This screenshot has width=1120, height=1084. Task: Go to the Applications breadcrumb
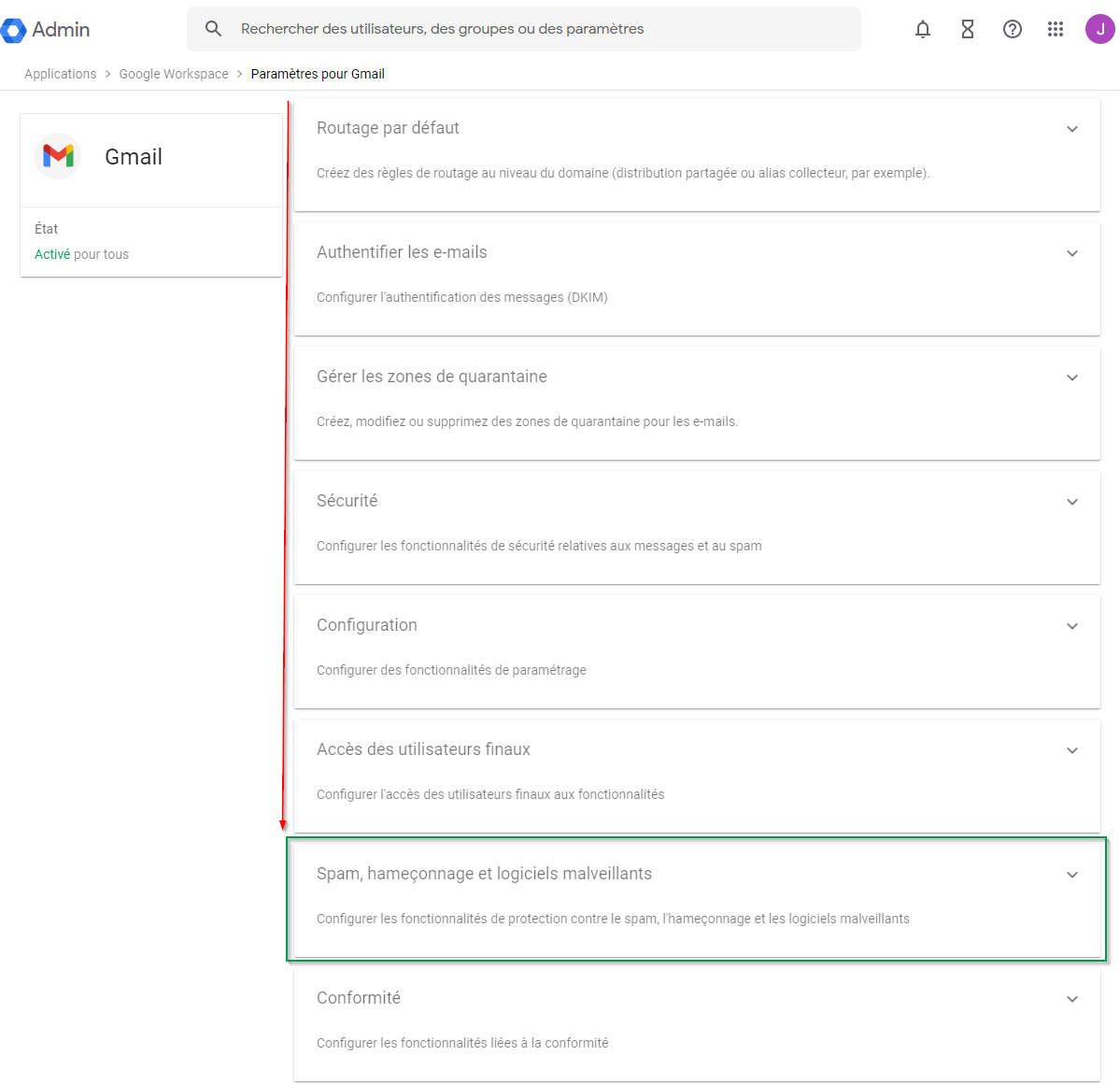tap(61, 74)
